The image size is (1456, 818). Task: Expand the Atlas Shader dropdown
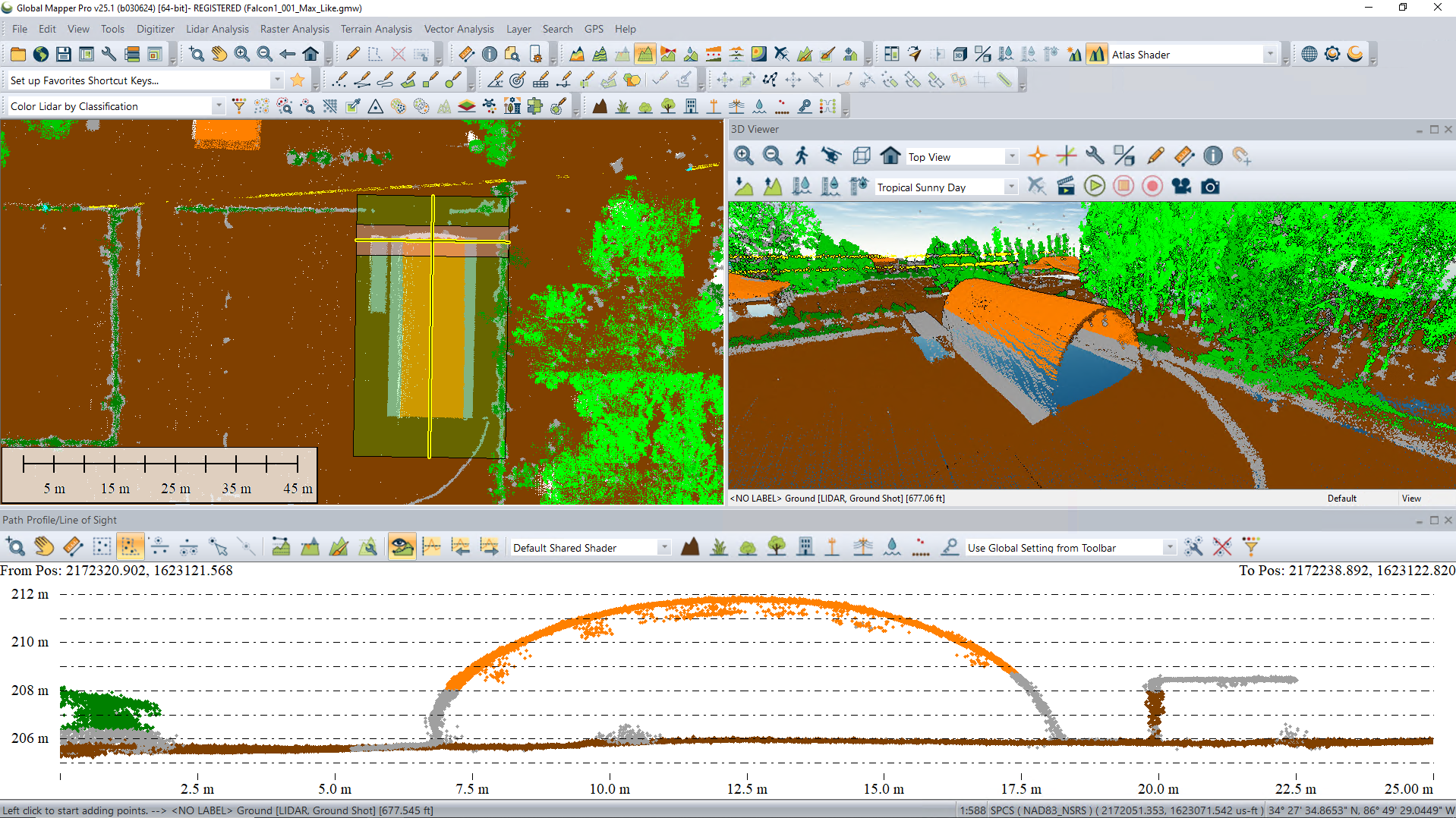[1269, 55]
